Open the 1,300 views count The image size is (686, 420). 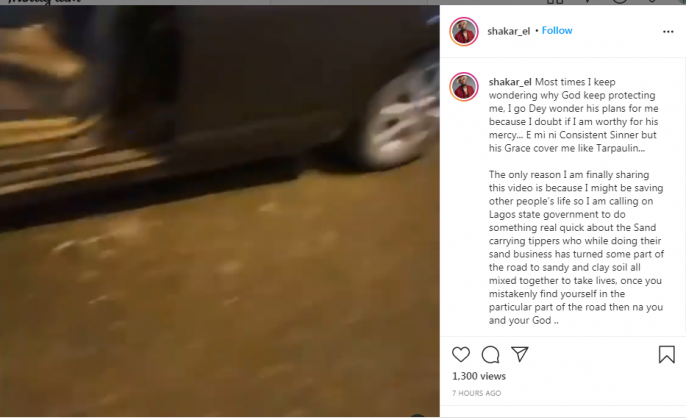point(479,376)
